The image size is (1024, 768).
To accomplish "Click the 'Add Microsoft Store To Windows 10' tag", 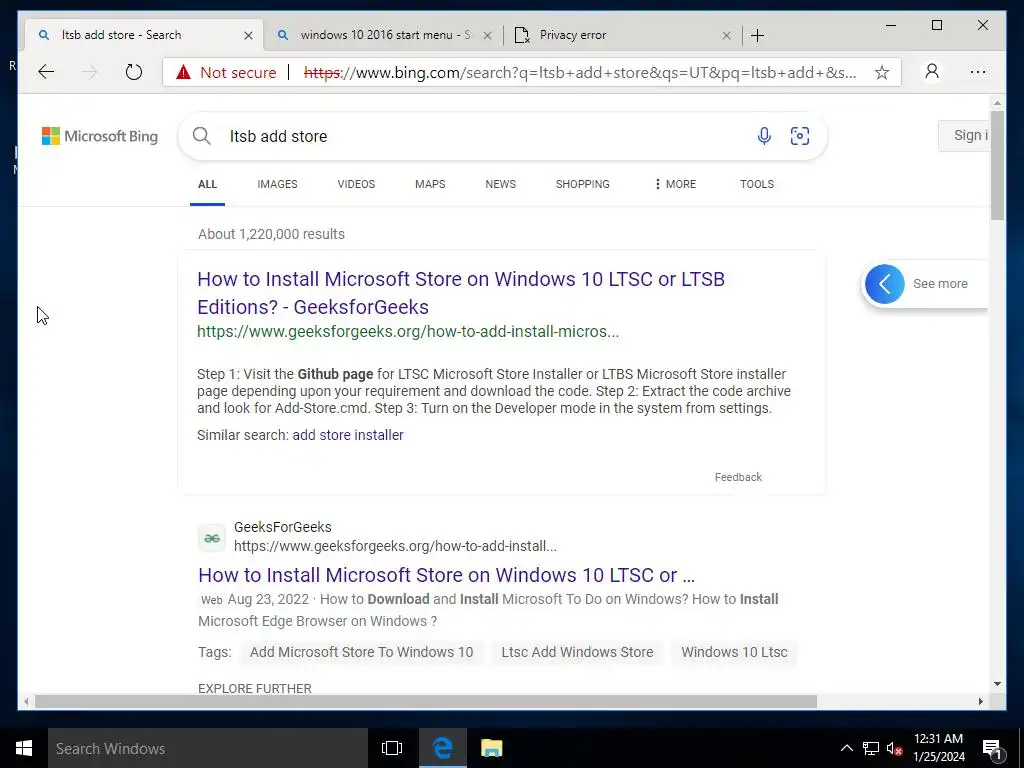I will [361, 652].
